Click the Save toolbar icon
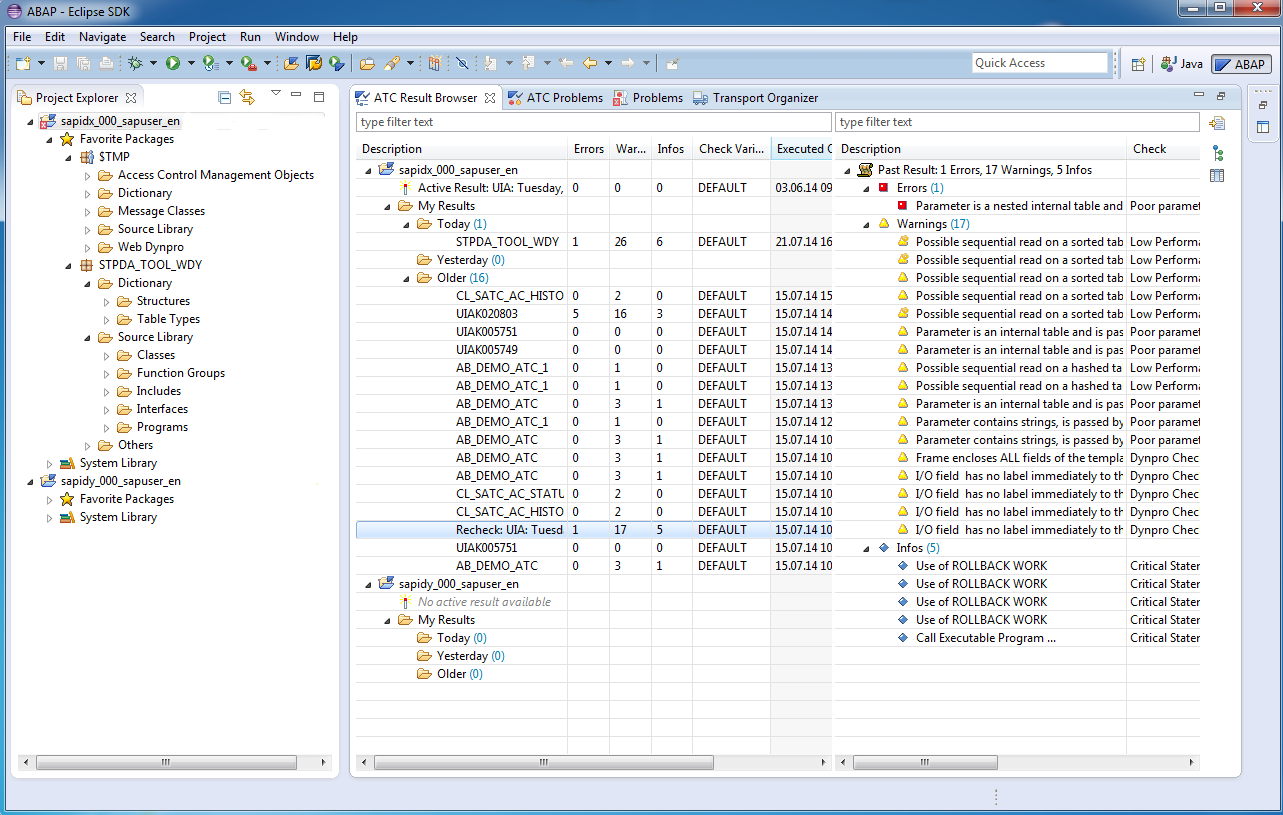Image resolution: width=1283 pixels, height=815 pixels. 60,63
